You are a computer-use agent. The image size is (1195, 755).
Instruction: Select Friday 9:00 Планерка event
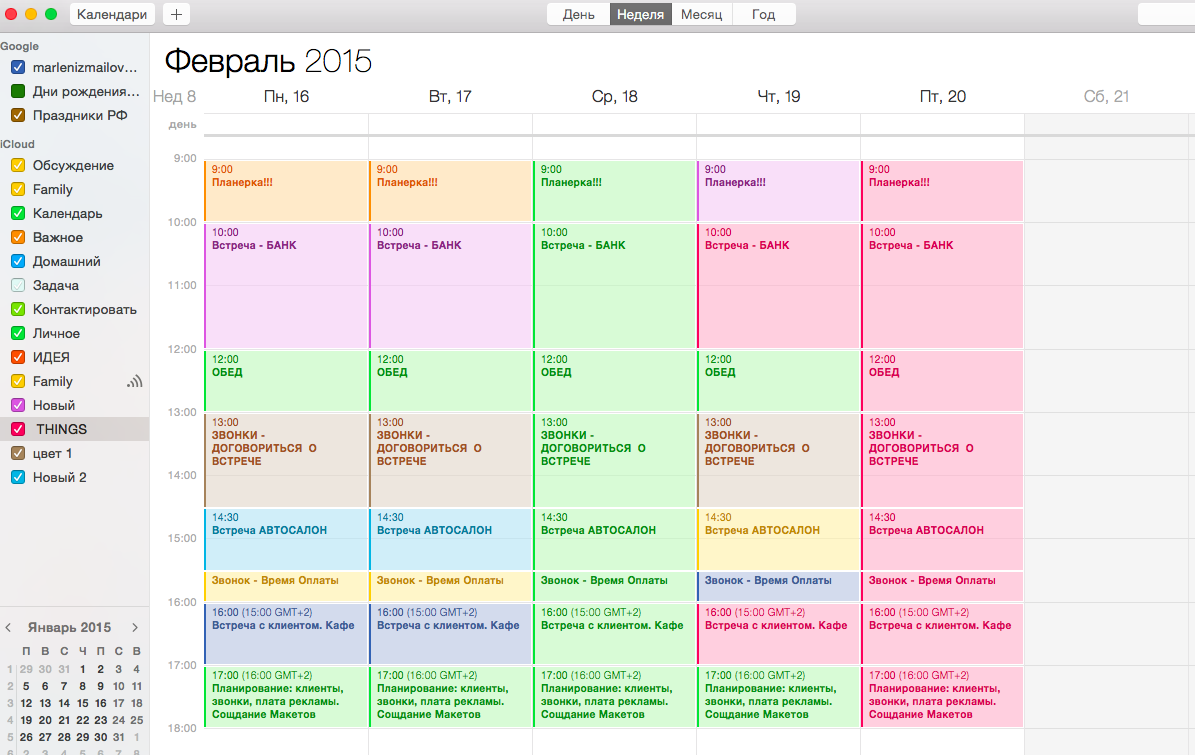coord(942,191)
